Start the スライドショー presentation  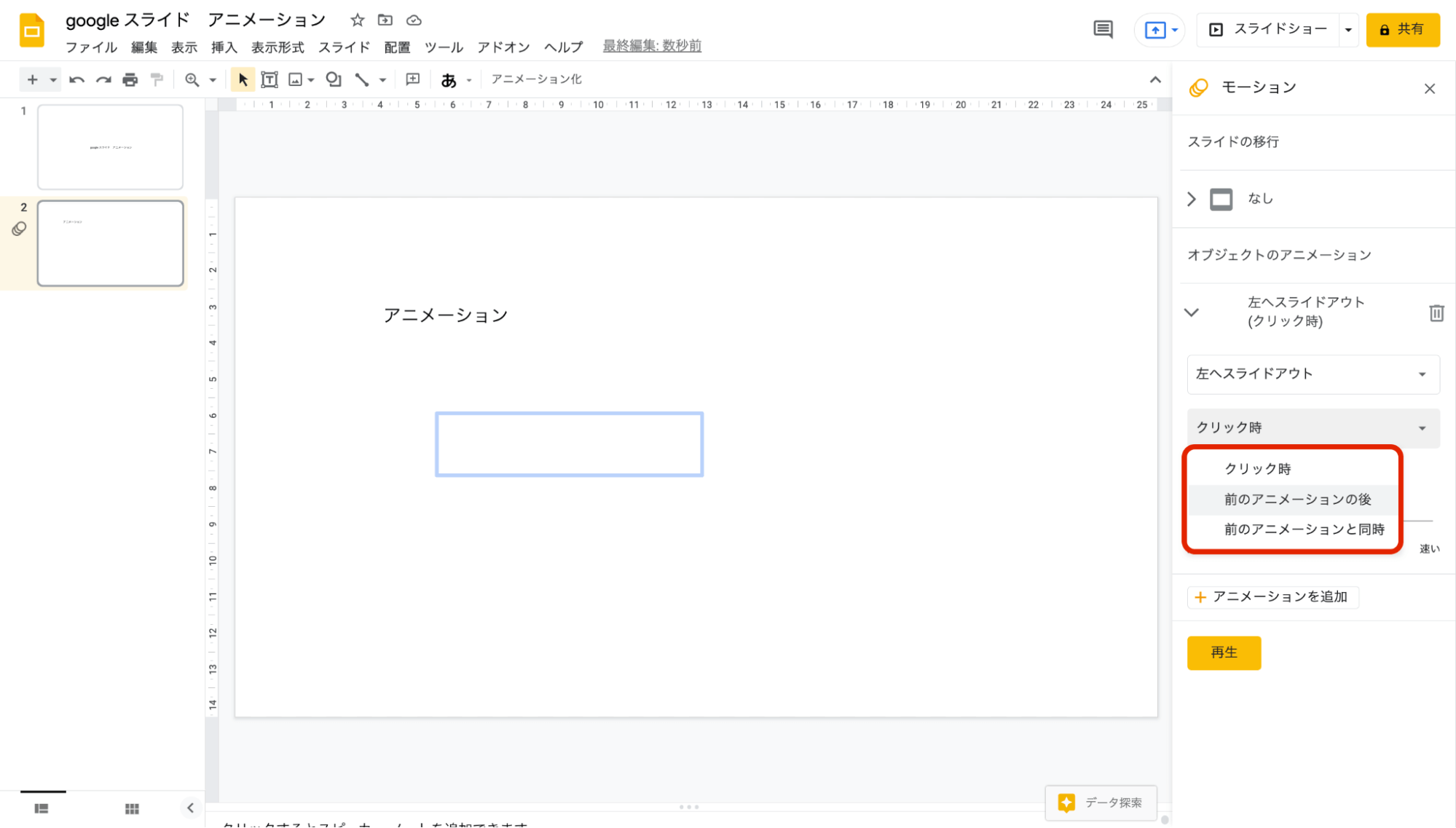1268,30
